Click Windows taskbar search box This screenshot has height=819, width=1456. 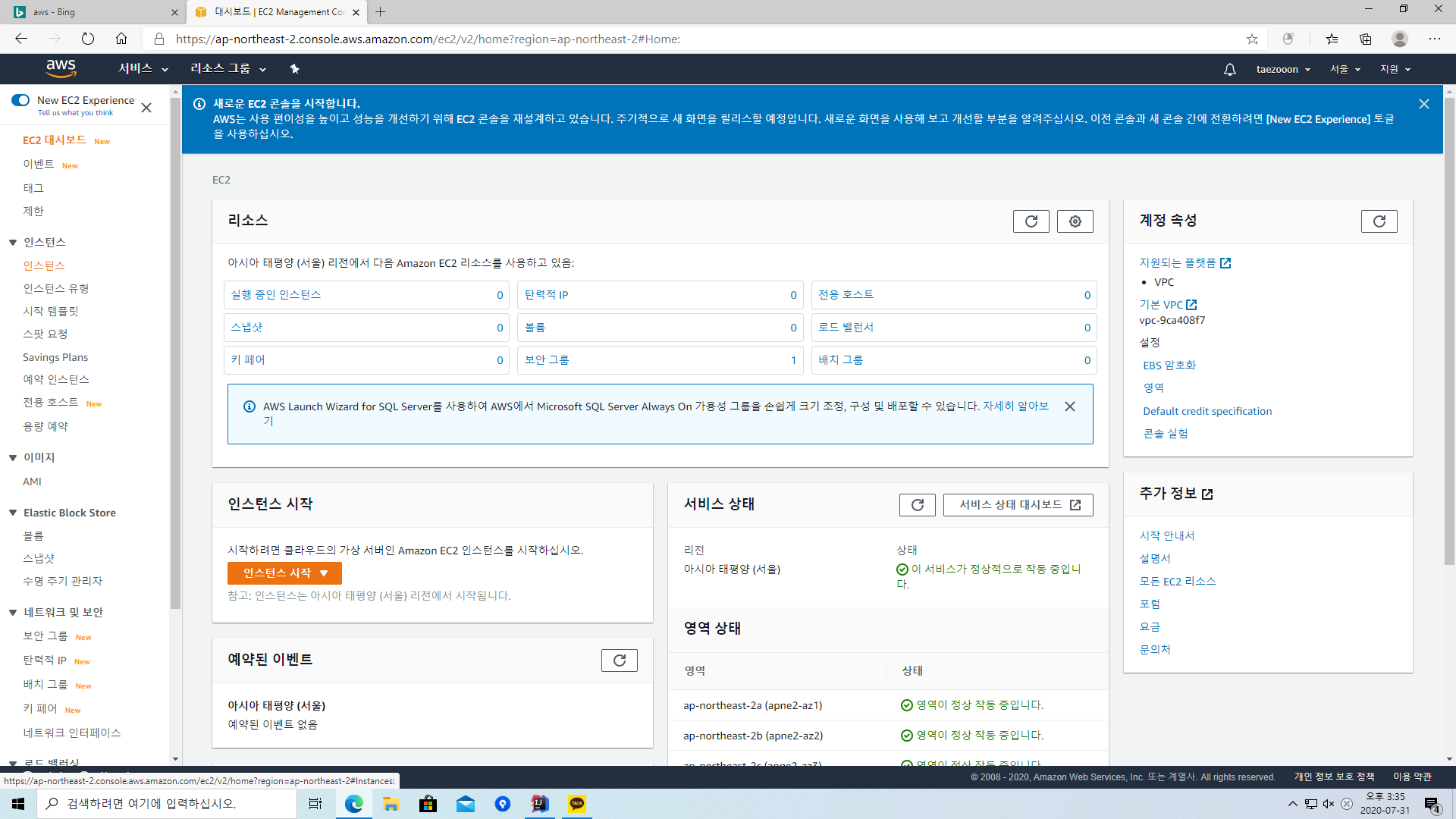coord(167,804)
